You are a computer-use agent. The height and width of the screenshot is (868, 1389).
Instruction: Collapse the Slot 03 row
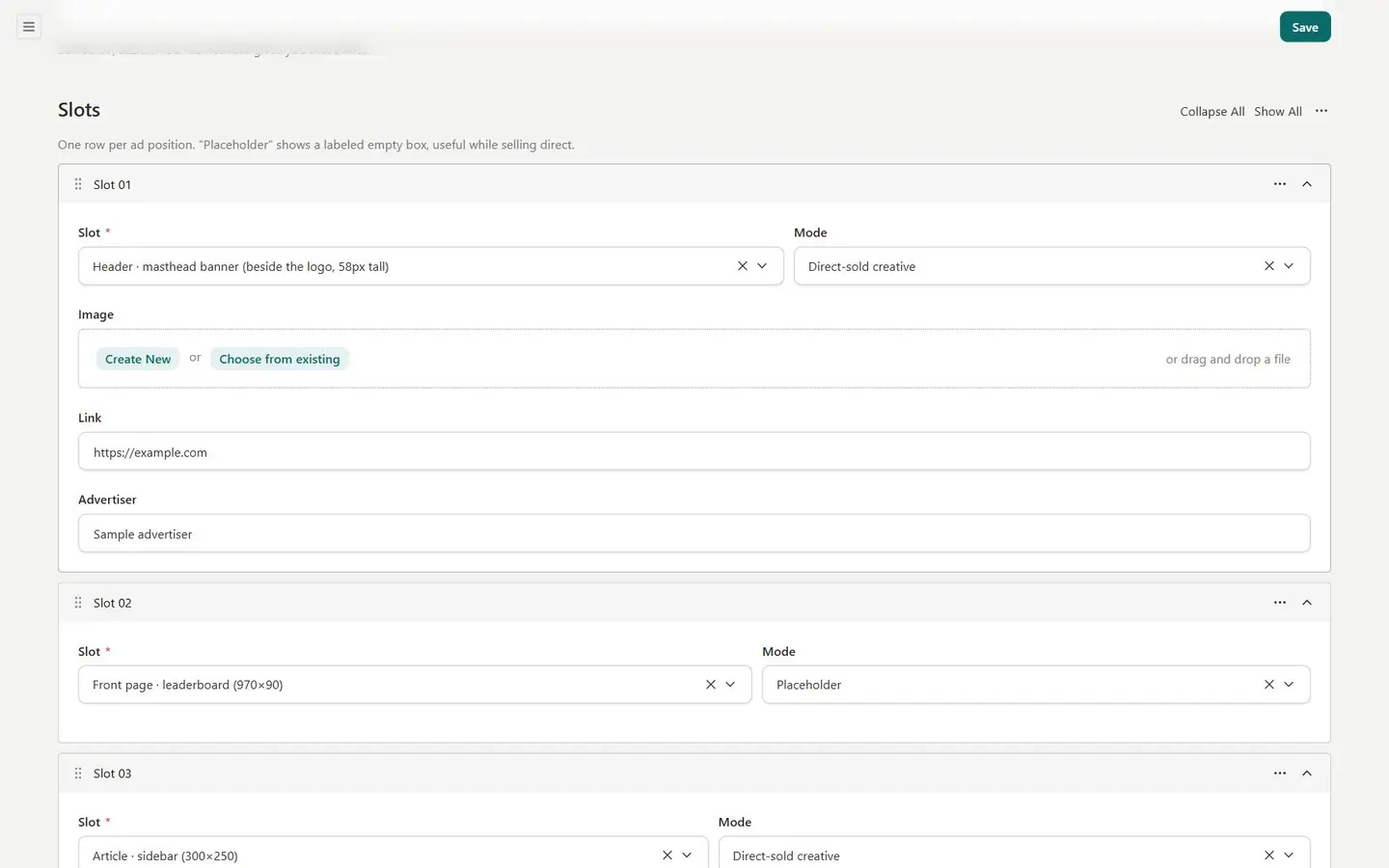pyautogui.click(x=1307, y=773)
